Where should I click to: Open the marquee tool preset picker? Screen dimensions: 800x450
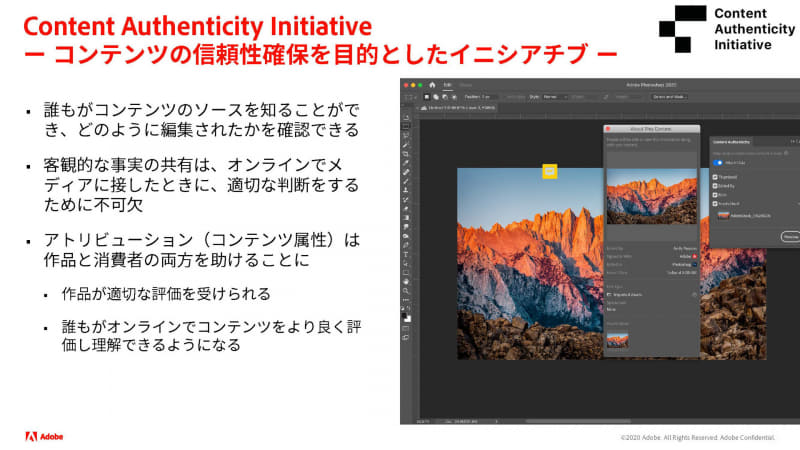(410, 97)
